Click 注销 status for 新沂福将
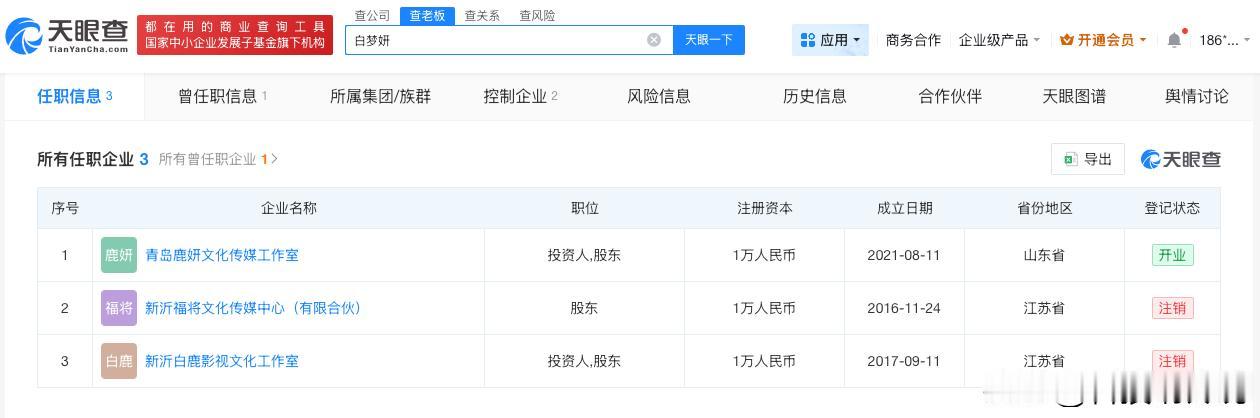This screenshot has width=1260, height=418. pos(1172,308)
